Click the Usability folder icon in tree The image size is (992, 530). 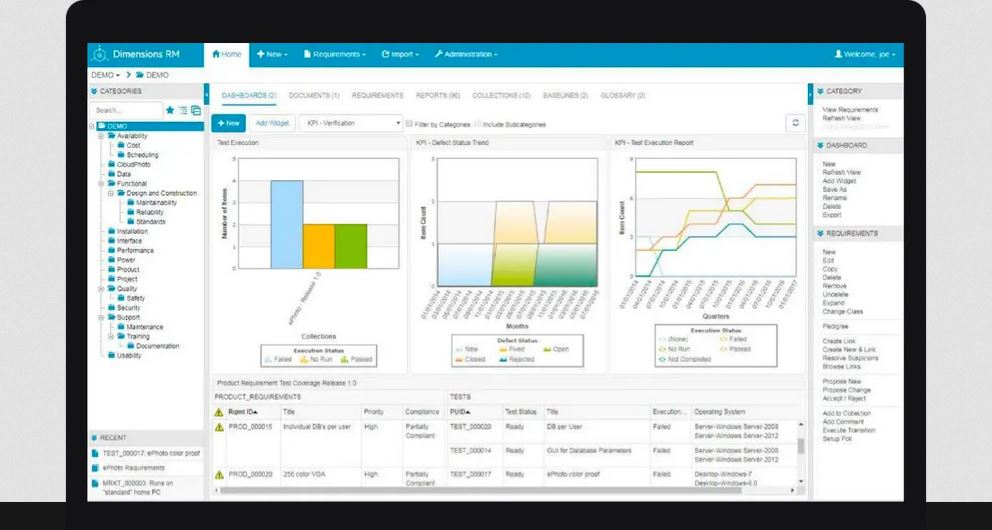[111, 355]
